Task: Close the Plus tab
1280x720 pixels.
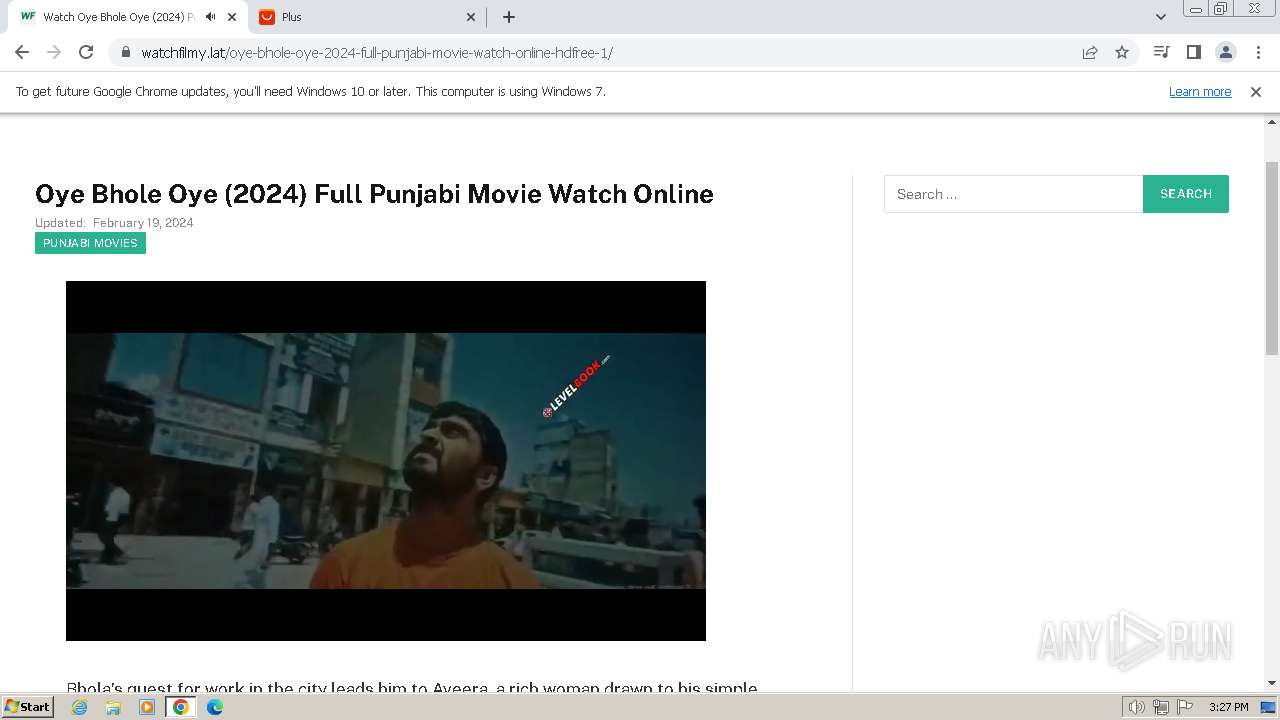Action: coord(472,17)
